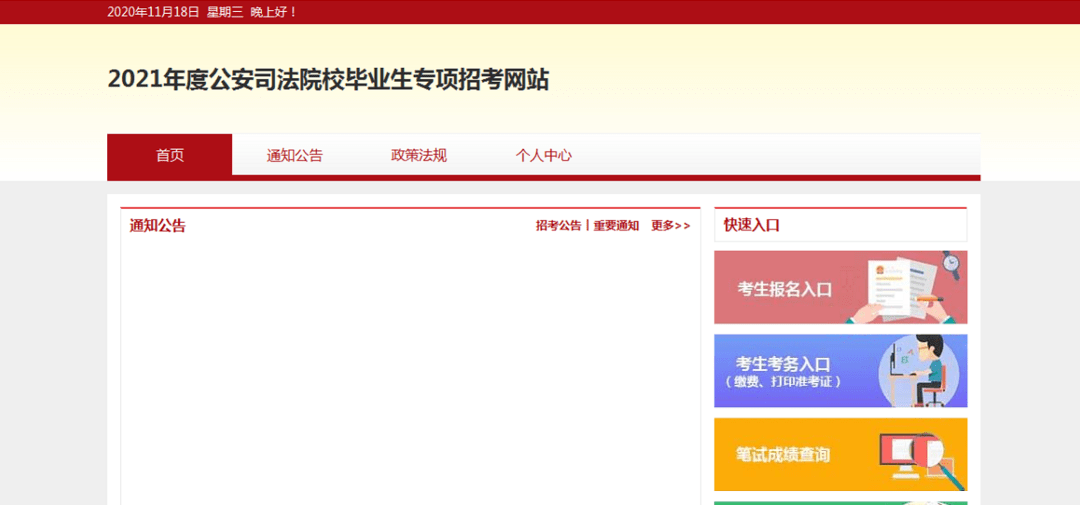Click the stopwatch icon on the registration banner
This screenshot has height=505, width=1080.
tap(951, 265)
